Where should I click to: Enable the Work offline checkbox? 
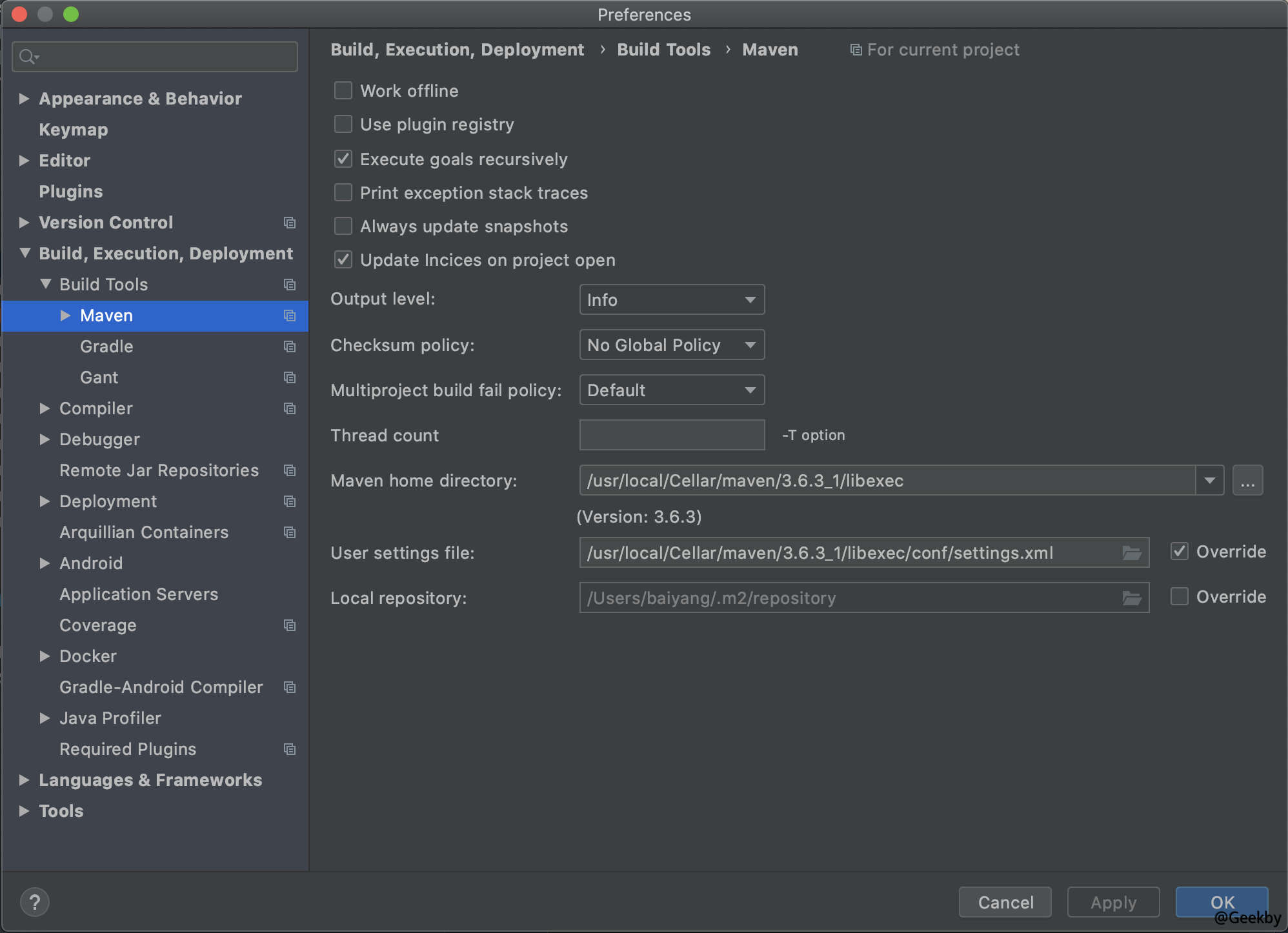pos(343,90)
